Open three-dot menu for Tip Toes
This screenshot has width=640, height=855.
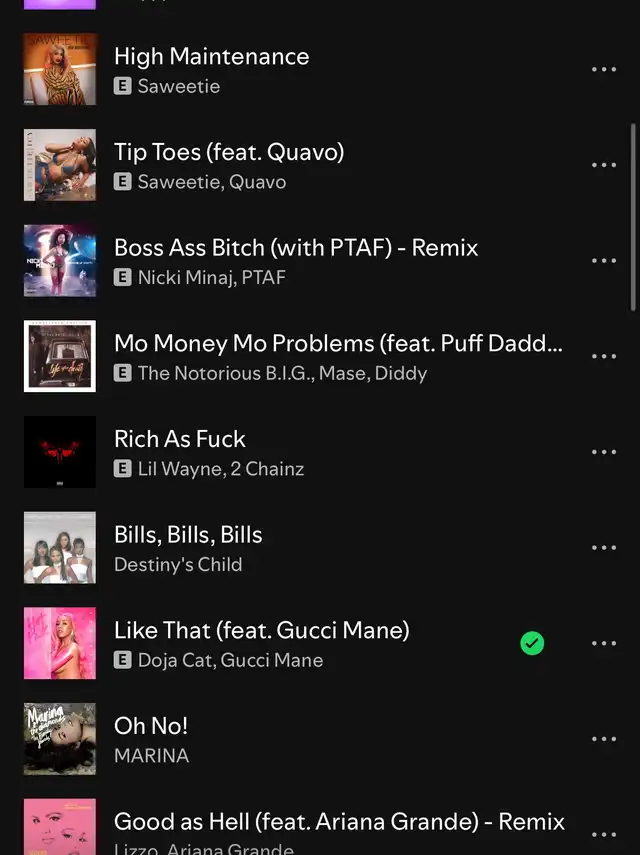click(603, 165)
